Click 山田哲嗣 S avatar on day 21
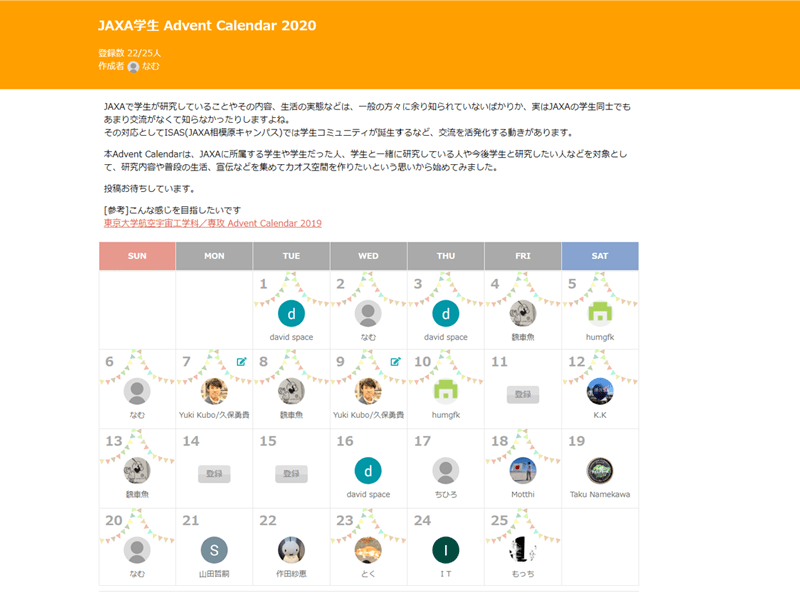Screen dimensions: 800x594 214,550
